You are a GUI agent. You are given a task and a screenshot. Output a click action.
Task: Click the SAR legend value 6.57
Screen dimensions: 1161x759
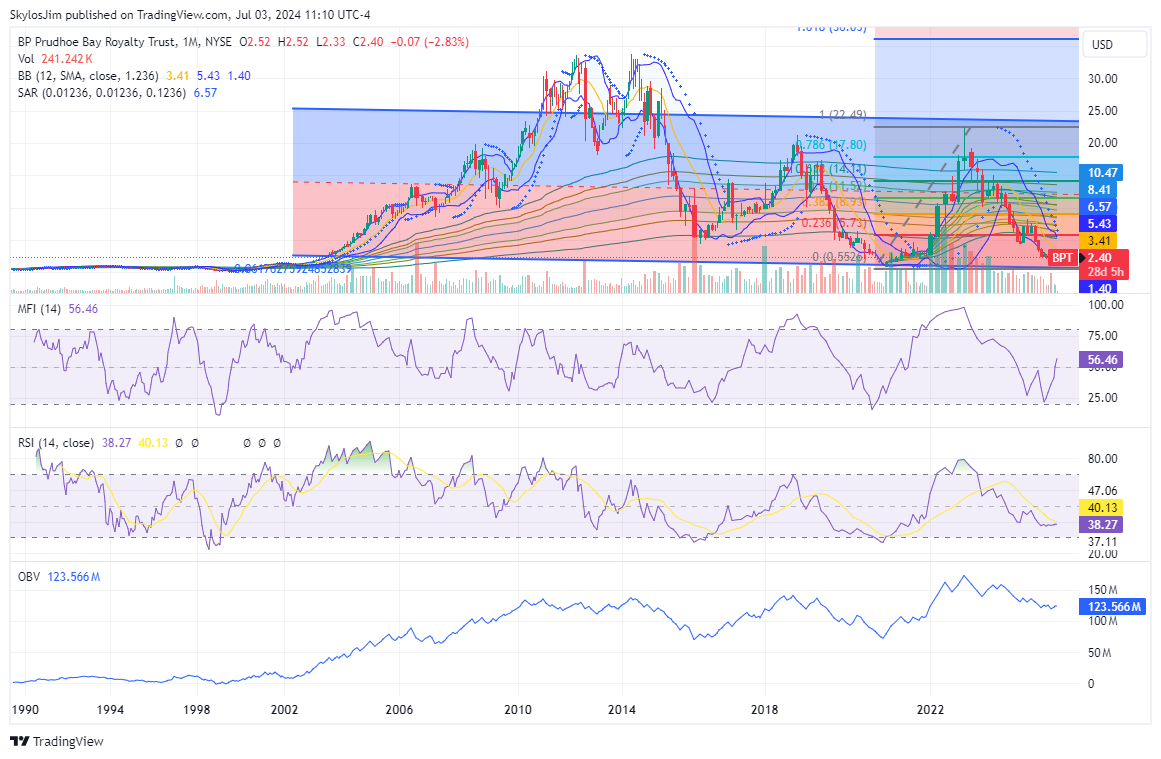point(205,93)
